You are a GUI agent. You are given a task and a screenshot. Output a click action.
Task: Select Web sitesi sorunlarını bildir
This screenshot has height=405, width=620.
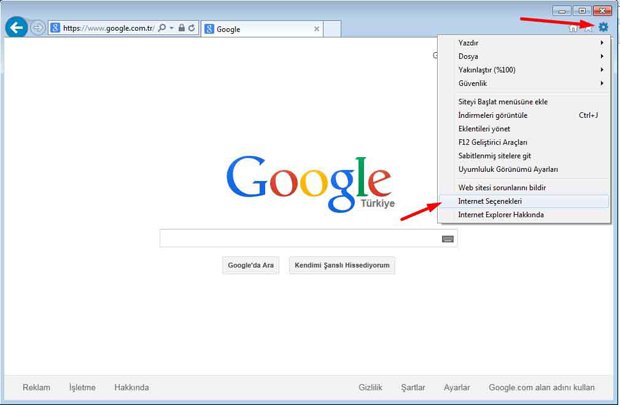click(525, 187)
